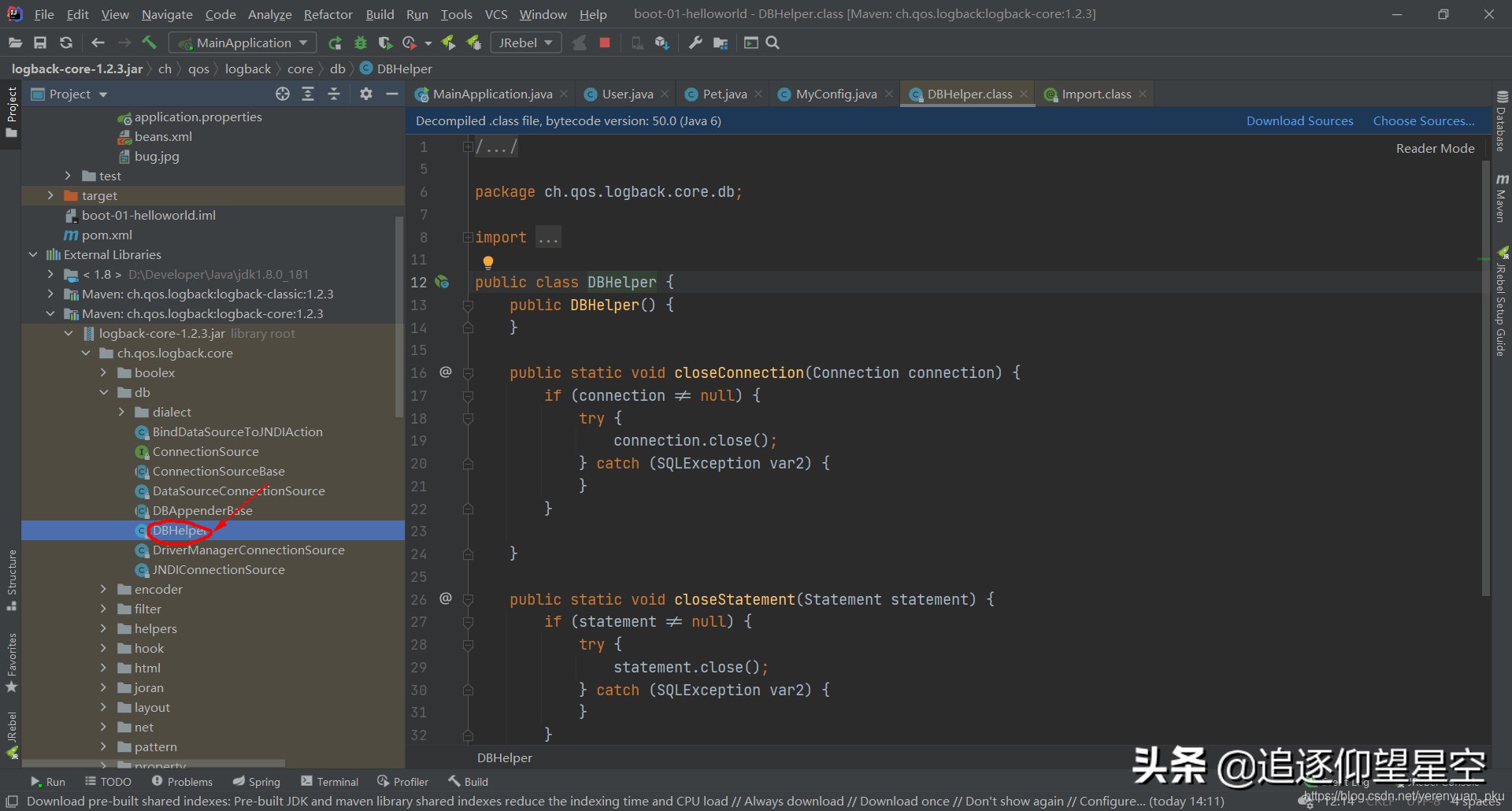Open the Profiler tool window

tap(402, 781)
